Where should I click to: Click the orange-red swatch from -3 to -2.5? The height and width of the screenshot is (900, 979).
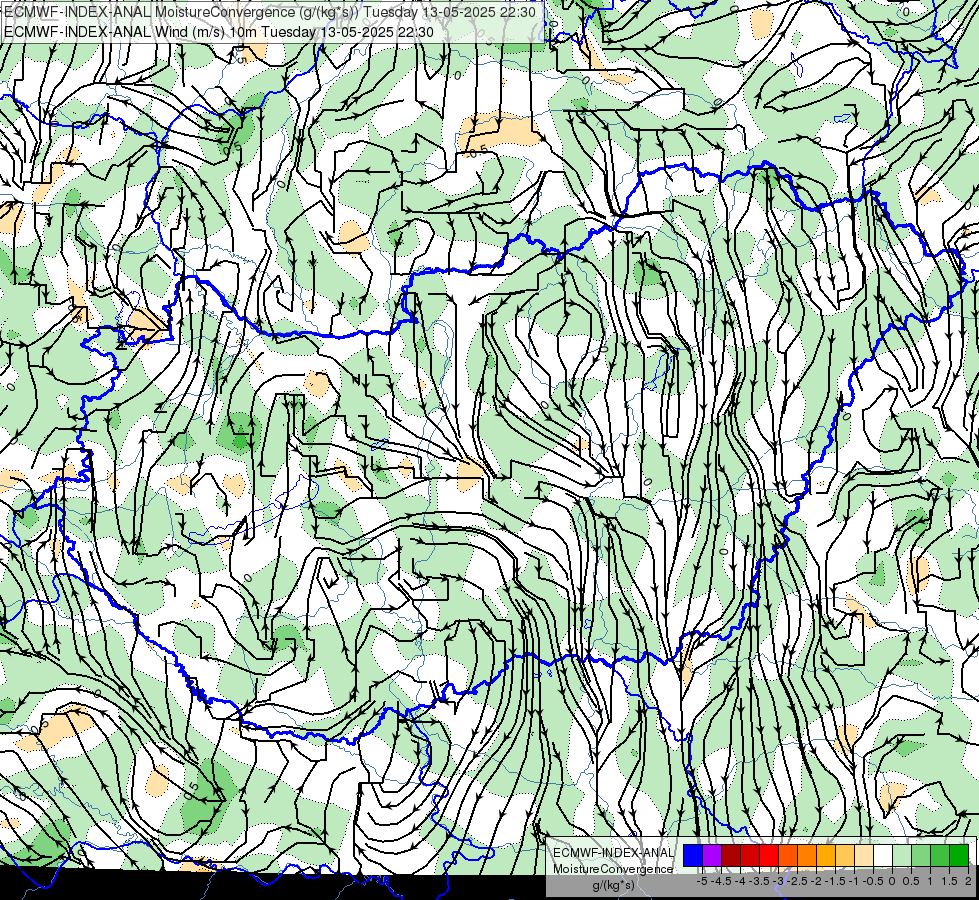pyautogui.click(x=788, y=856)
